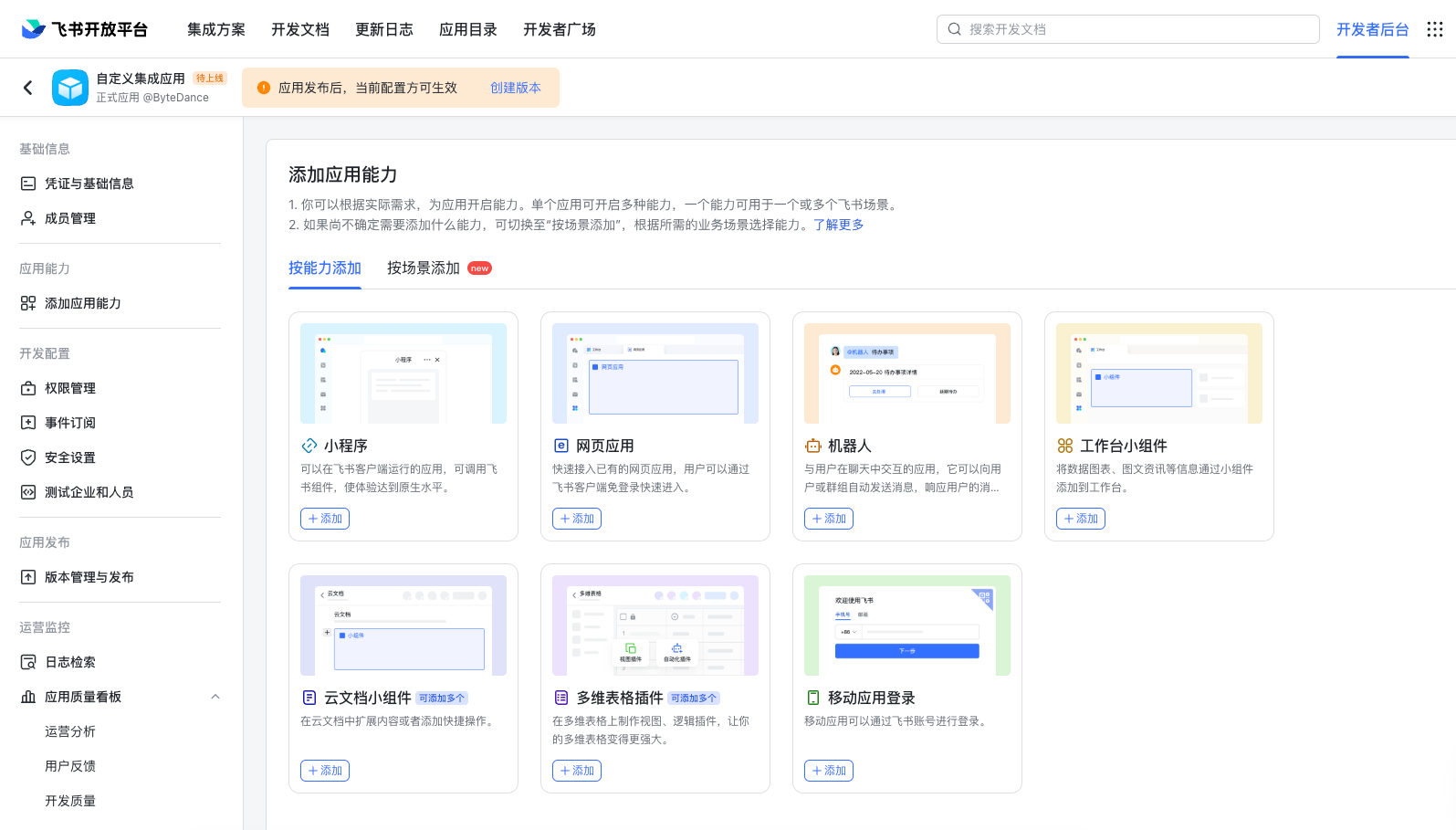Image resolution: width=1456 pixels, height=830 pixels.
Task: Click the 成员管理 person icon
Action: 28,218
